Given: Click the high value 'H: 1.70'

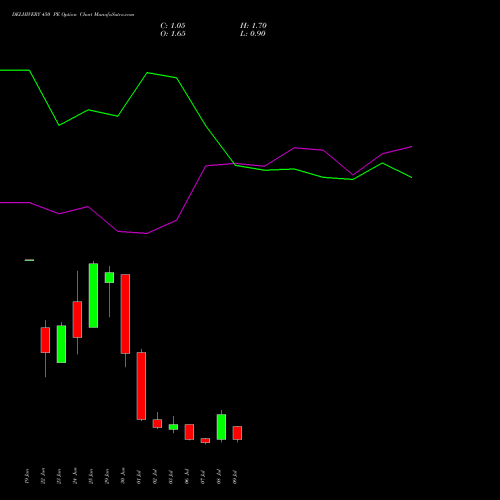Looking at the screenshot, I should 253,26.
